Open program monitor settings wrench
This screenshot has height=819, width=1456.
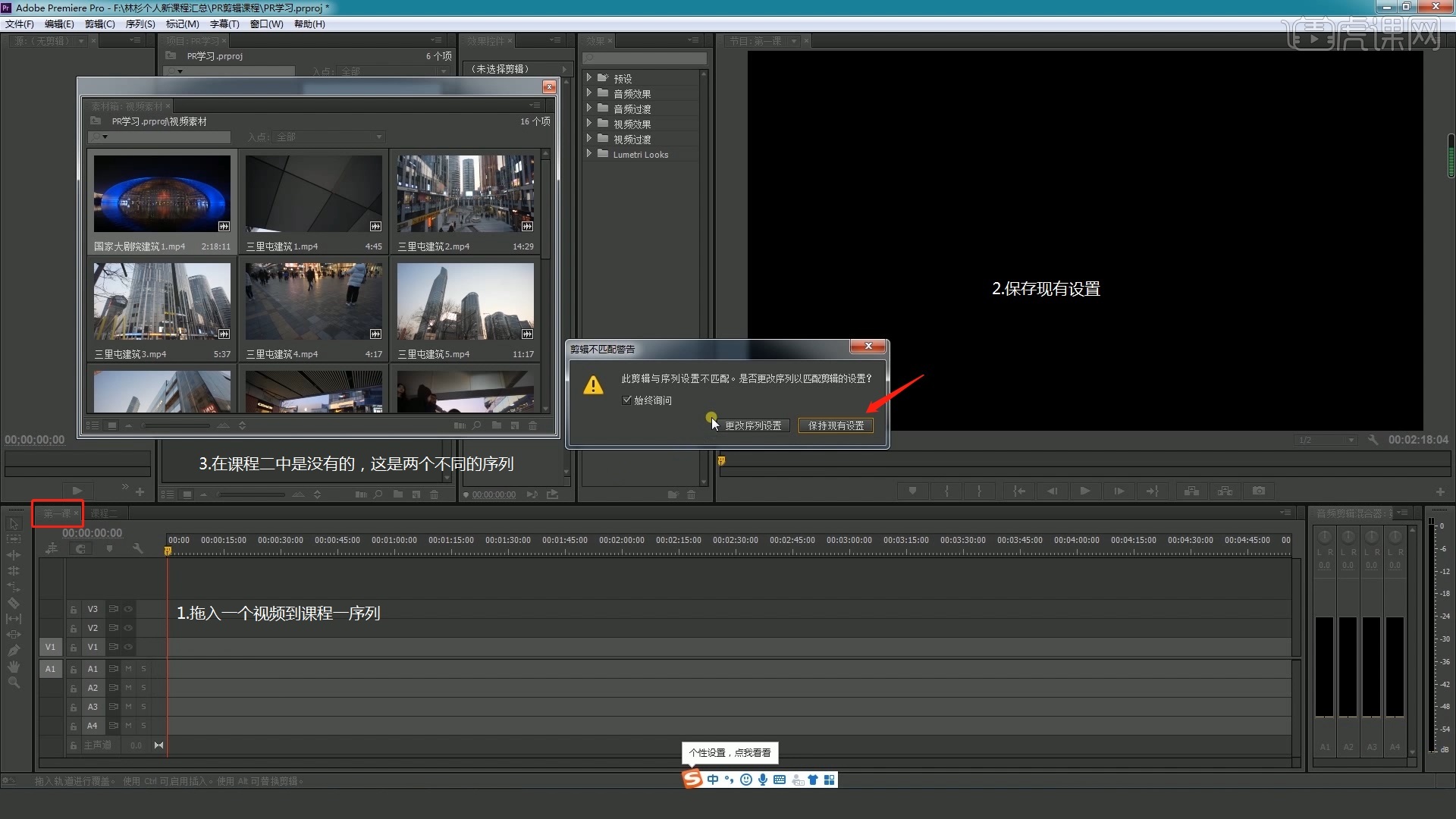pos(1373,440)
